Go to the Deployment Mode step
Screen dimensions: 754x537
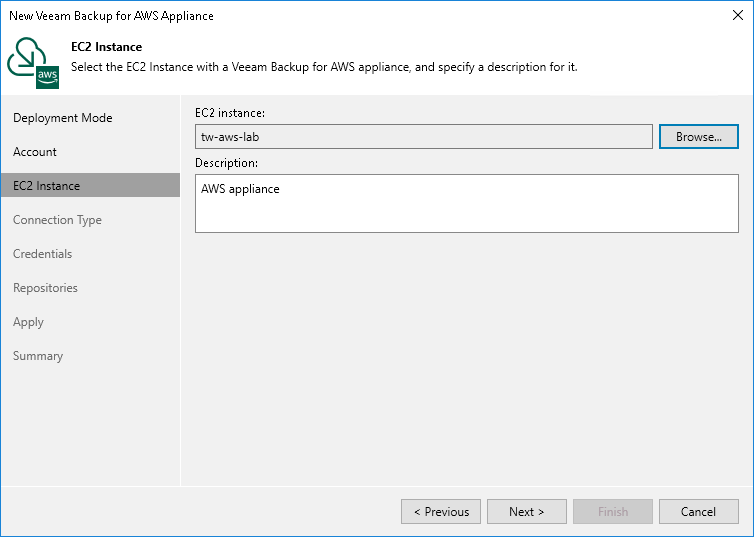63,118
